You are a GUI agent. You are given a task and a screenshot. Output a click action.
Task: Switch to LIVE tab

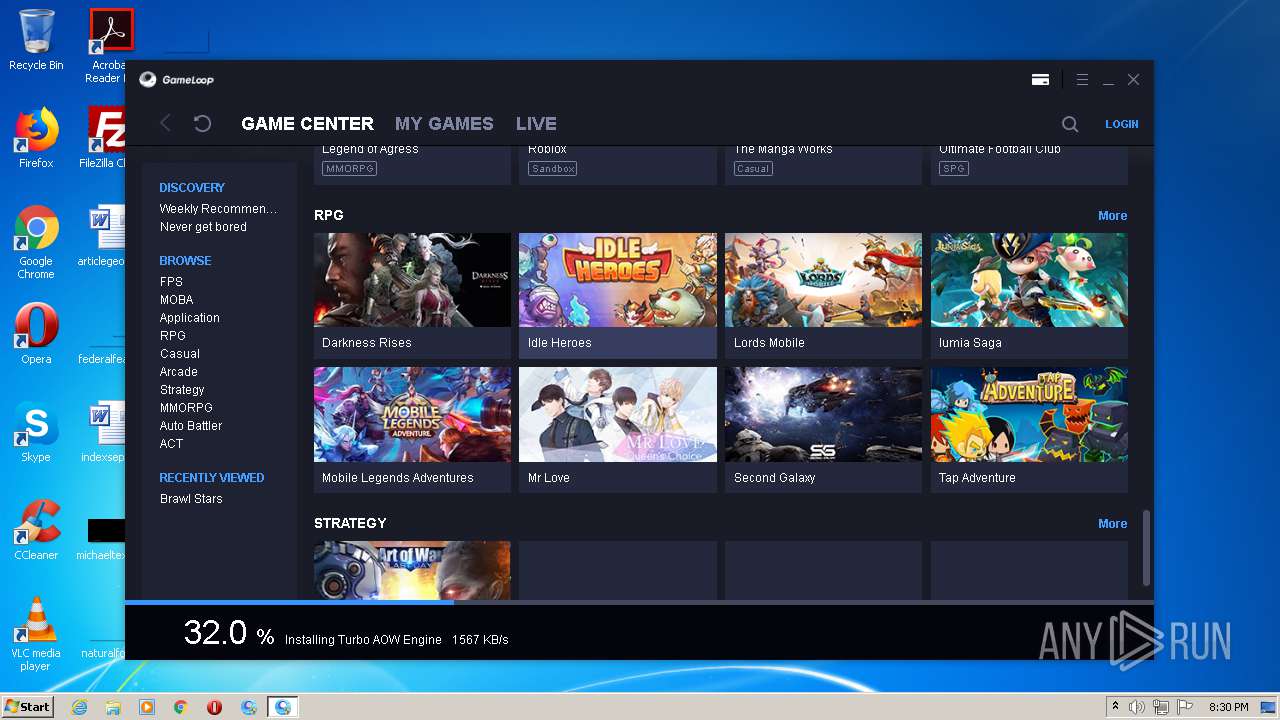pyautogui.click(x=536, y=124)
